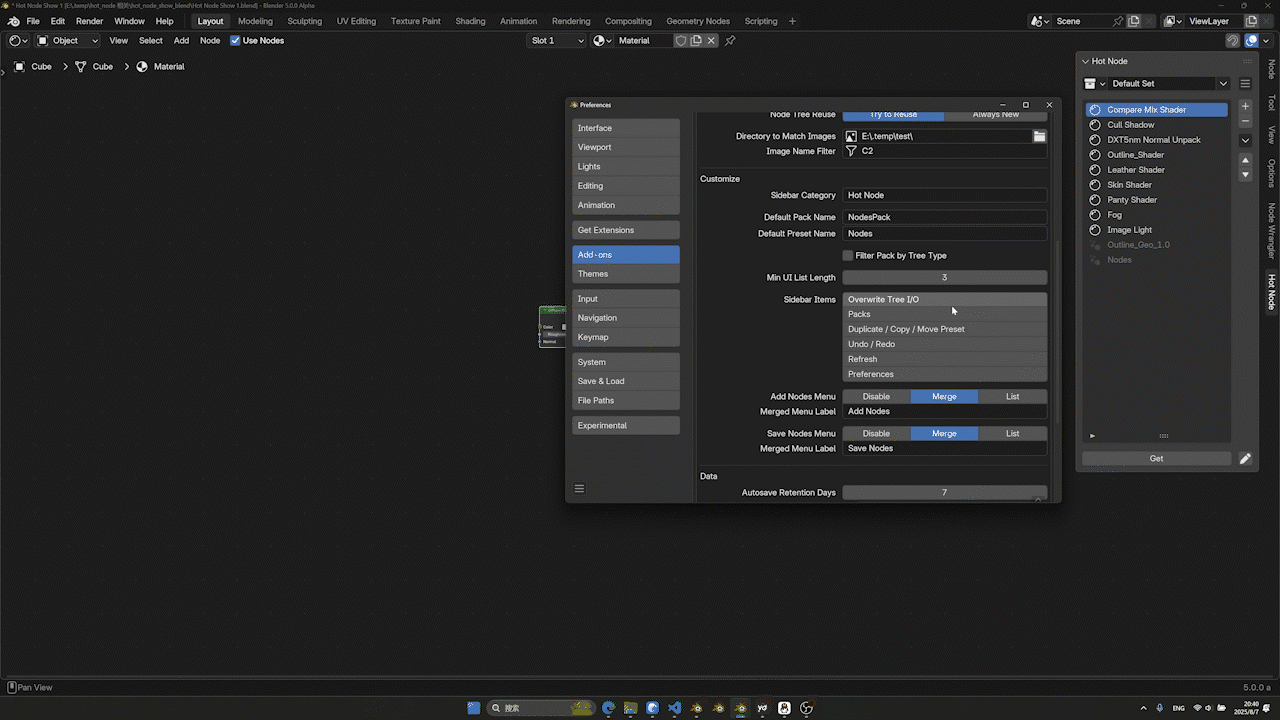Screen dimensions: 1280x720
Task: Enable Filter Pack by Tree Type
Action: coord(848,256)
